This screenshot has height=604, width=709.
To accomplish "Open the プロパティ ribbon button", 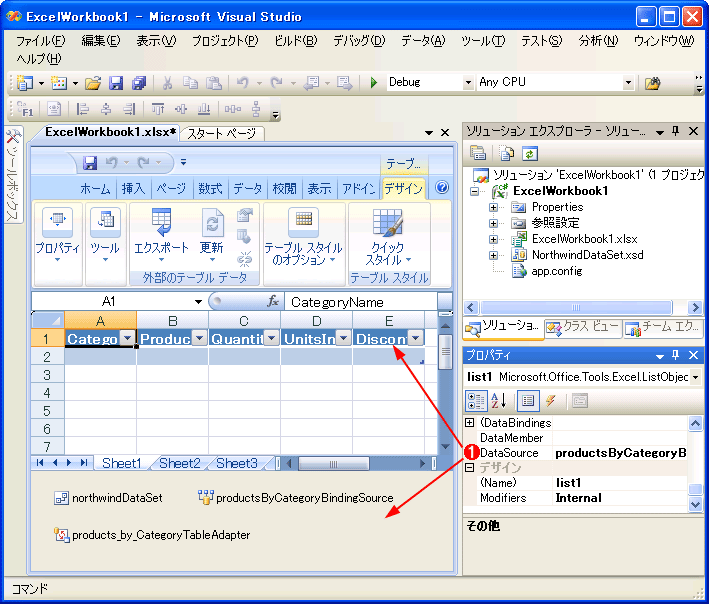I will coord(57,236).
